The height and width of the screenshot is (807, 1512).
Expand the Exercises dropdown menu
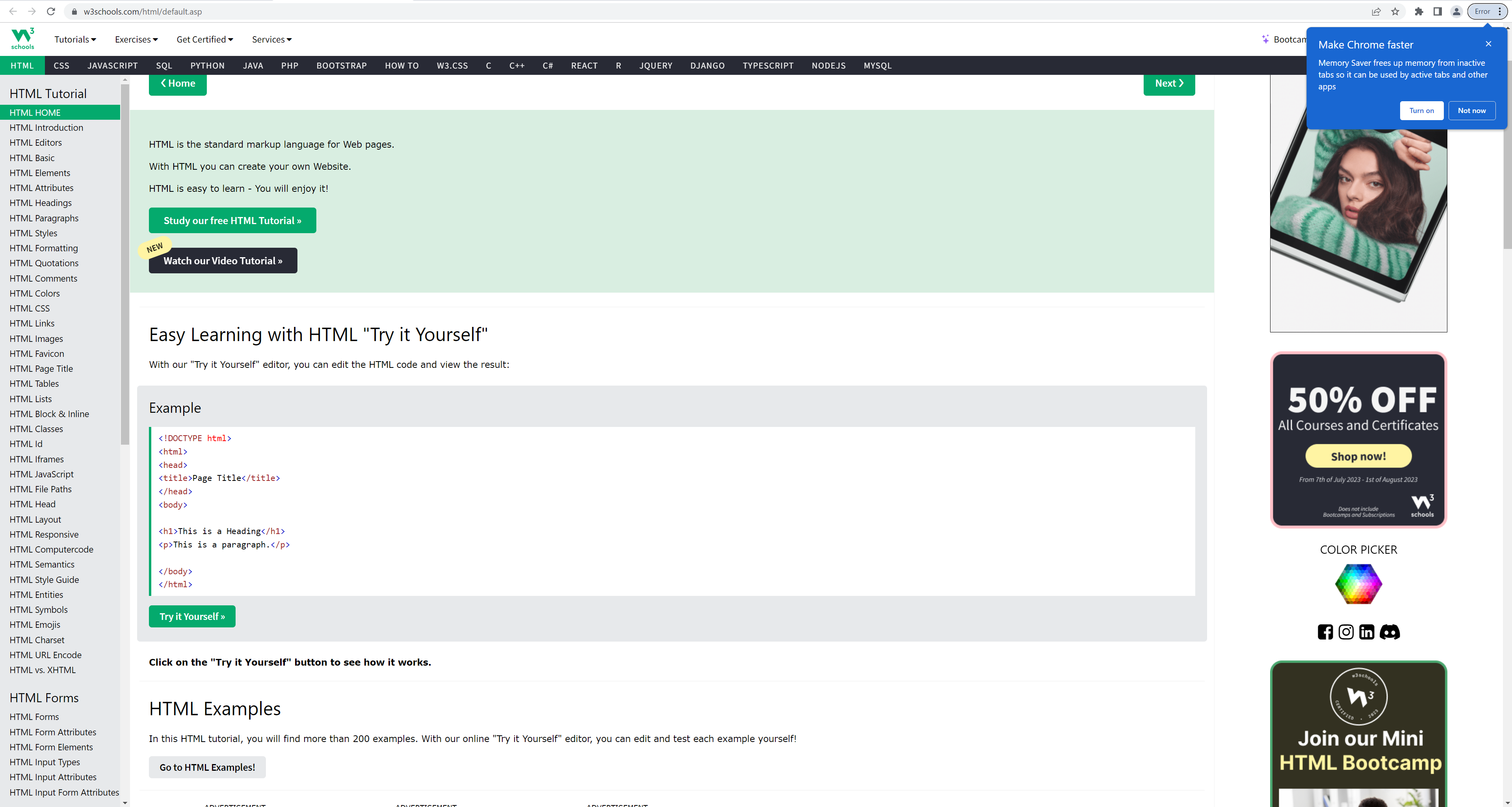pos(136,39)
